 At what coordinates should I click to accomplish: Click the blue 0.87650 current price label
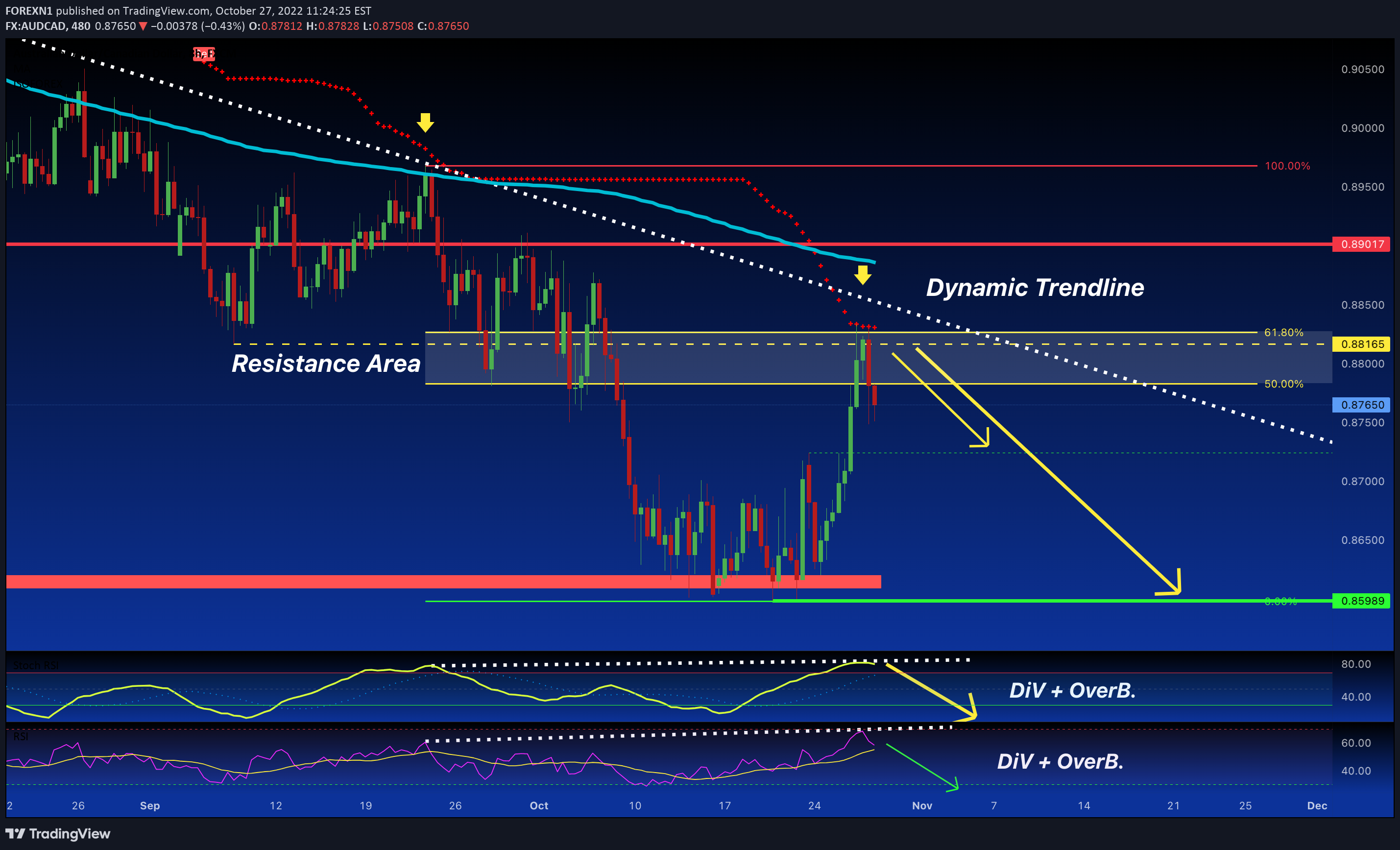pyautogui.click(x=1361, y=405)
